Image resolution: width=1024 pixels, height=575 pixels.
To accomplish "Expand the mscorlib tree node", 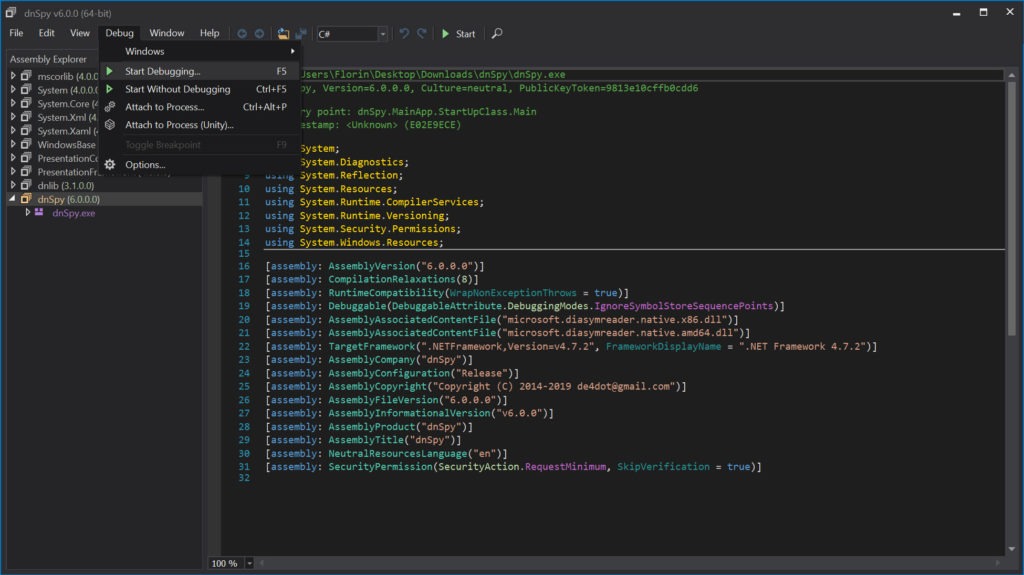I will coord(12,76).
